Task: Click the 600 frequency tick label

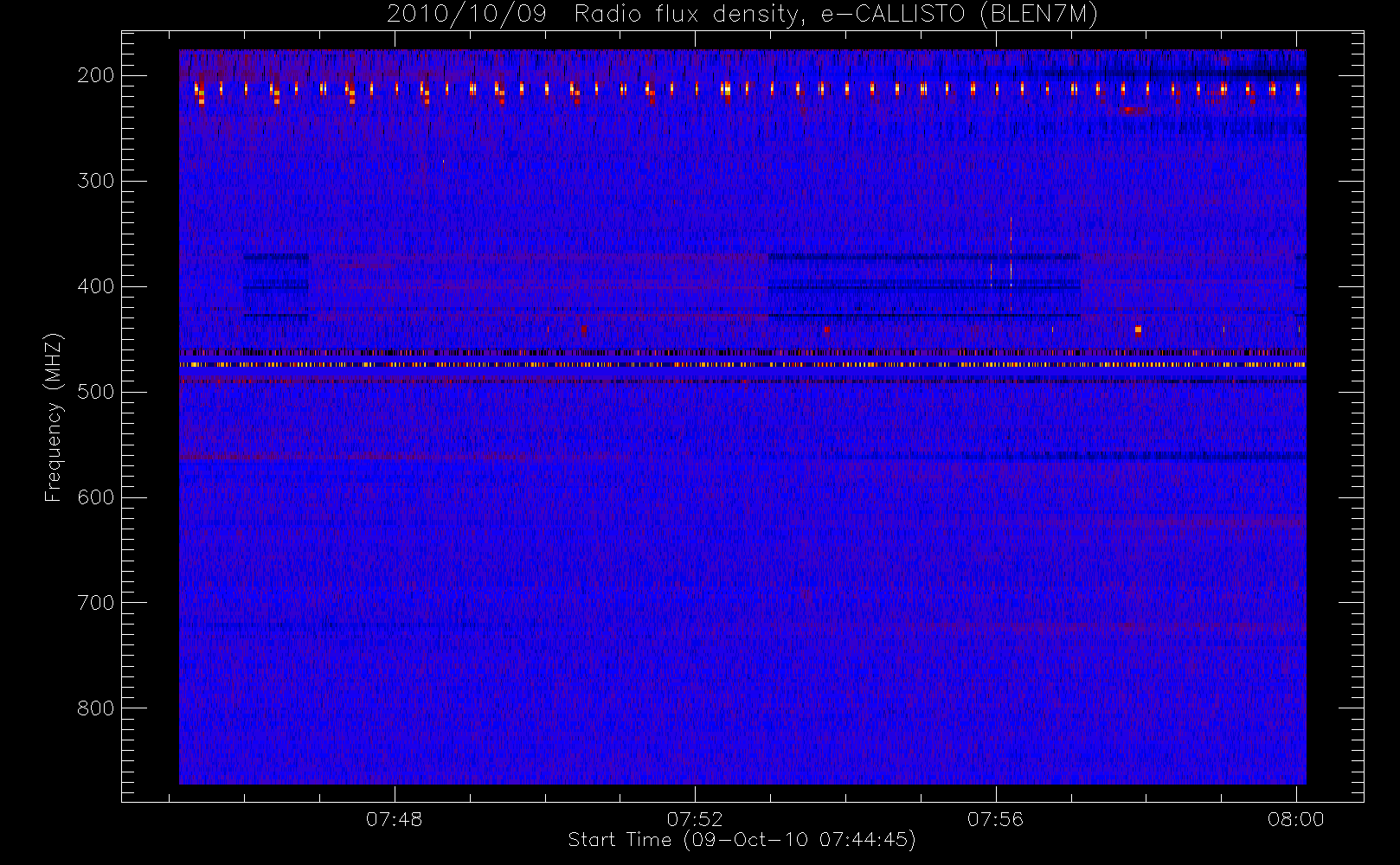Action: (x=96, y=497)
